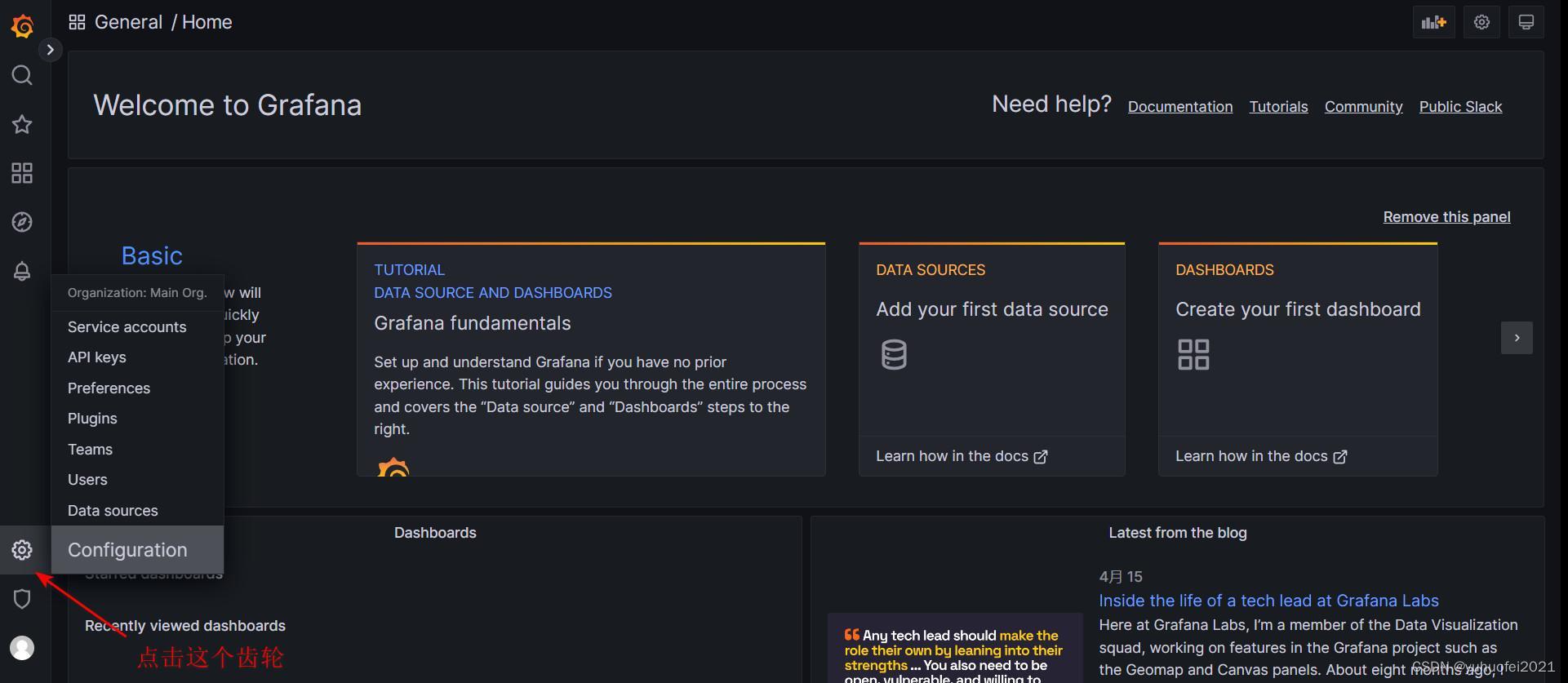Open the Documentation link

(1180, 107)
